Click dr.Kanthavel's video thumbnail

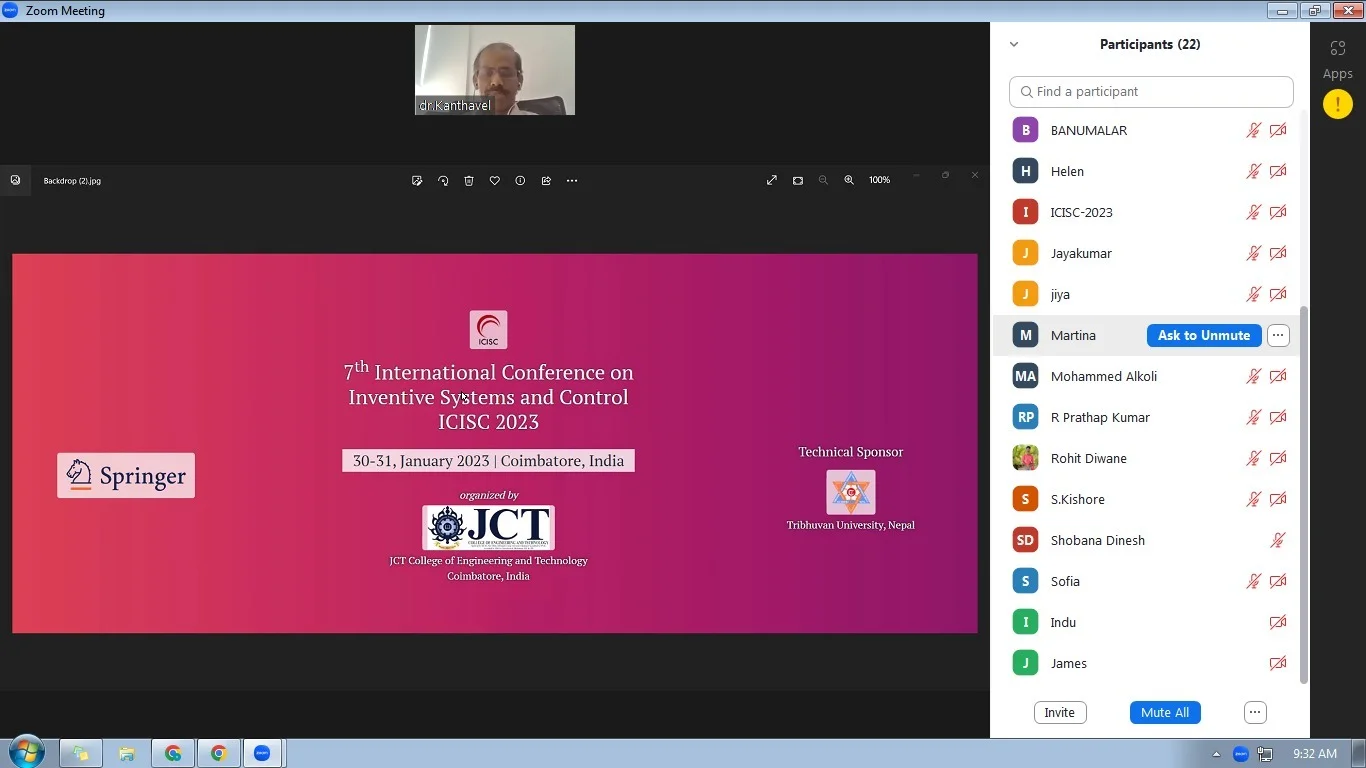point(495,70)
